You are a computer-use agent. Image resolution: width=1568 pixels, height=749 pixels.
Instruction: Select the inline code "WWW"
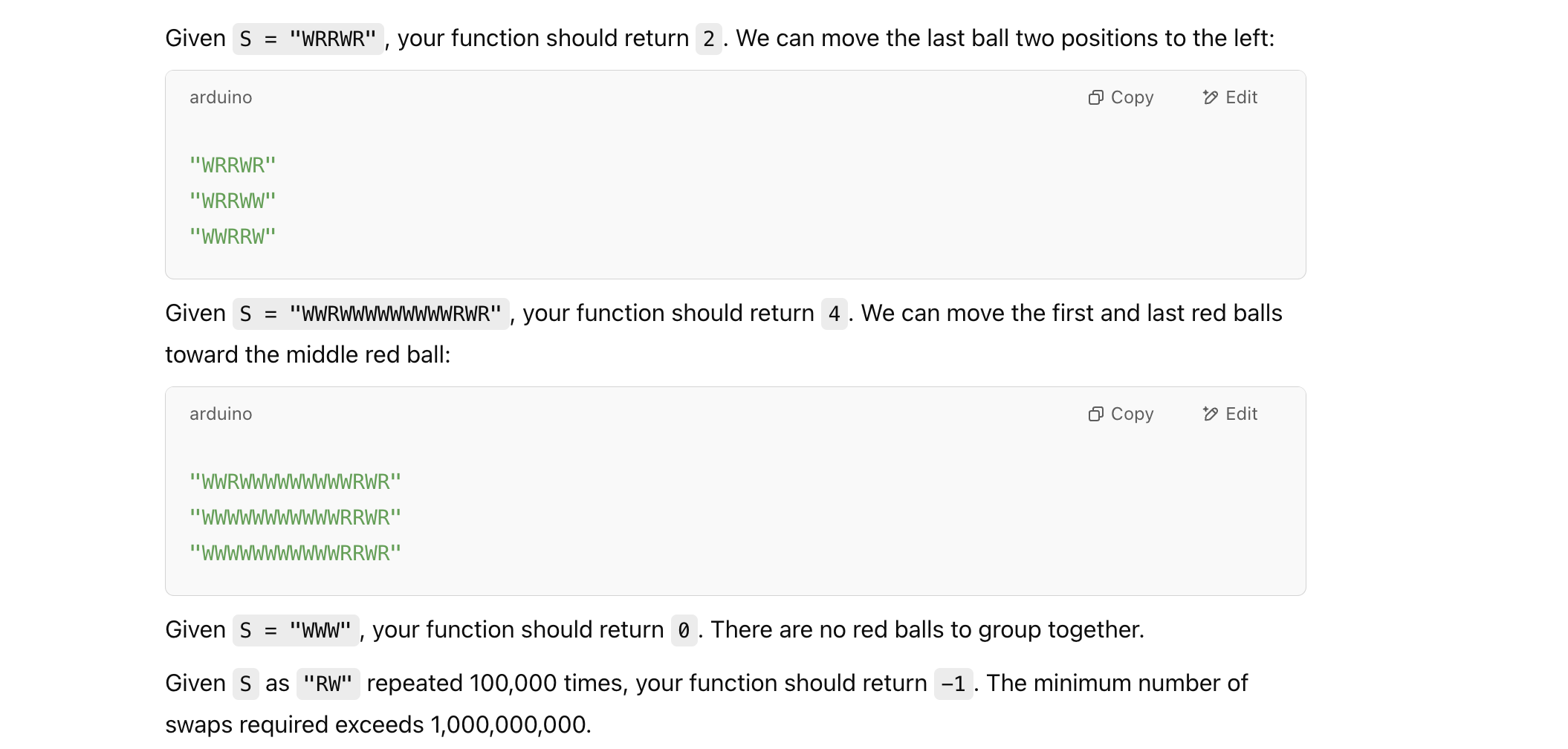tap(320, 629)
